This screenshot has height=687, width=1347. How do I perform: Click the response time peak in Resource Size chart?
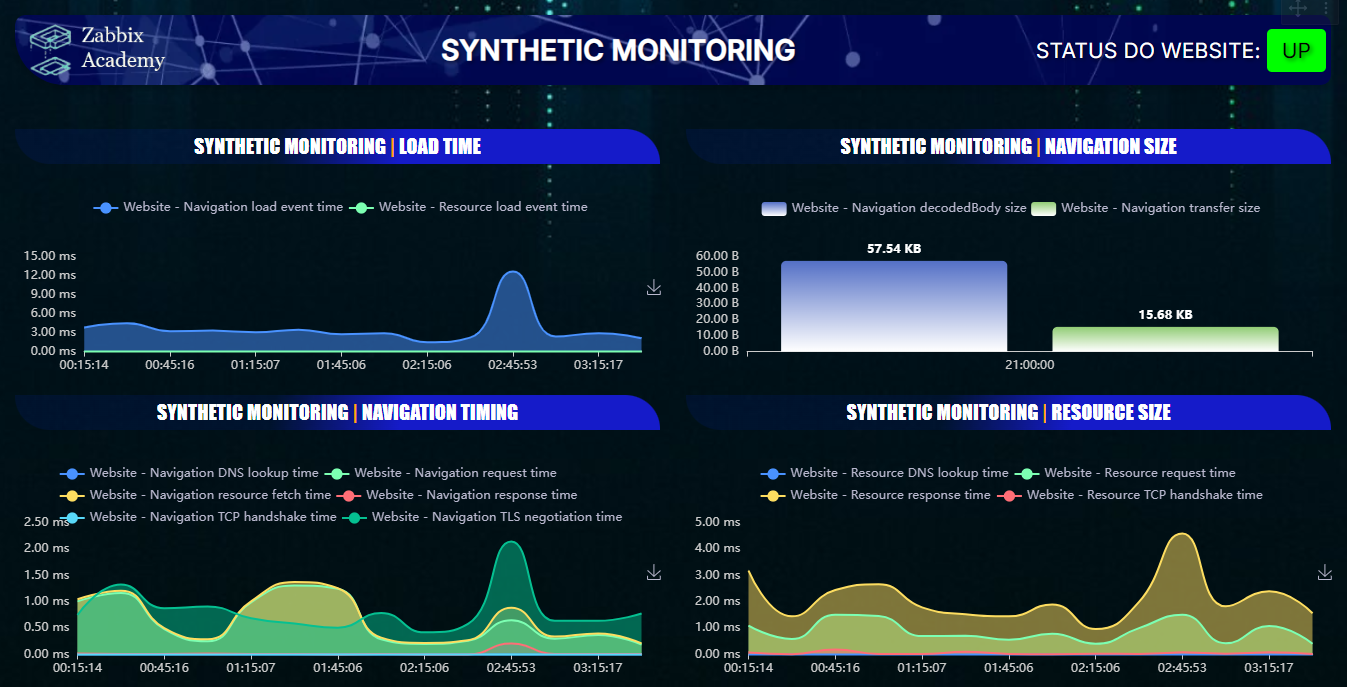(1183, 534)
